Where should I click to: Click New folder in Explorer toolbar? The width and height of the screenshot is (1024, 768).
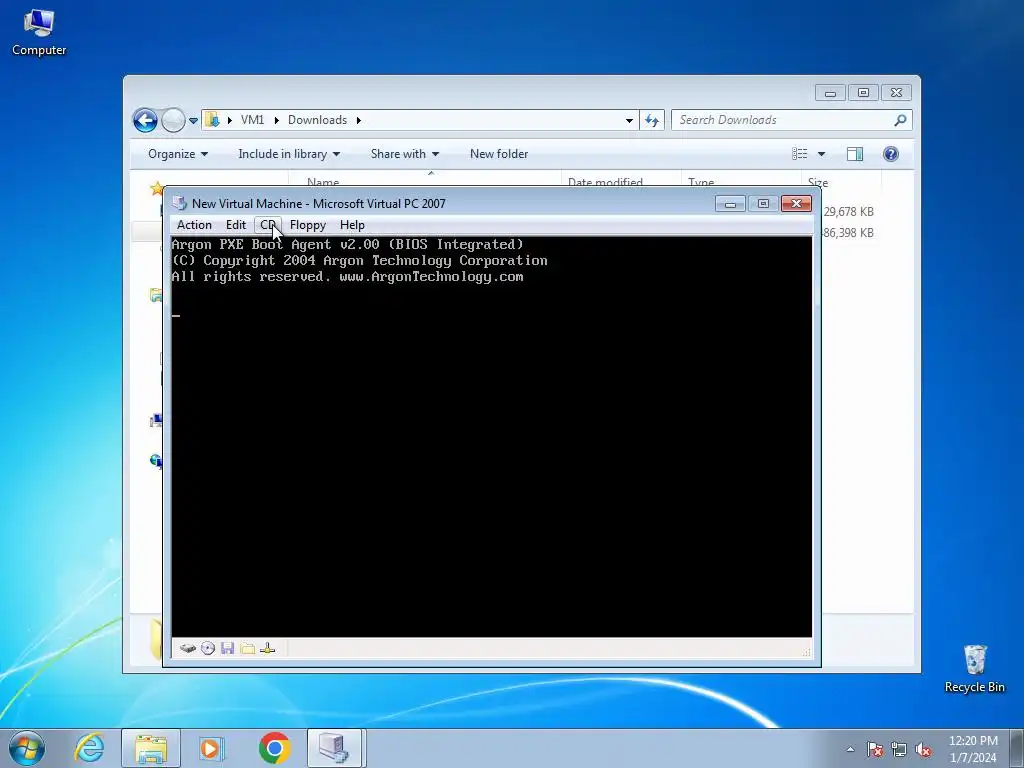click(499, 154)
